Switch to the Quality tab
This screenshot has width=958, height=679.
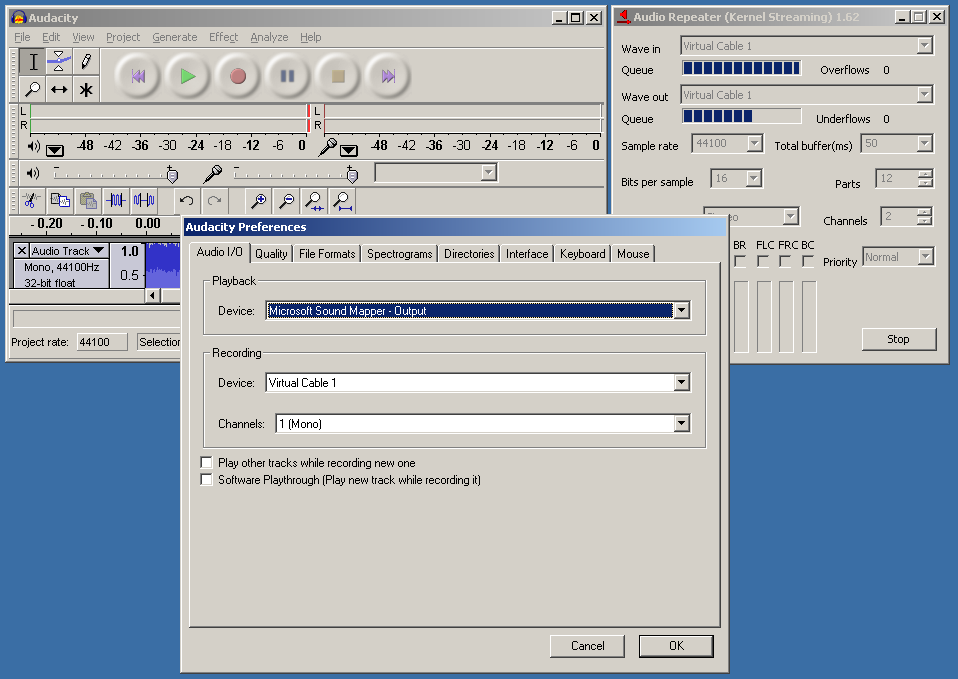coord(271,254)
